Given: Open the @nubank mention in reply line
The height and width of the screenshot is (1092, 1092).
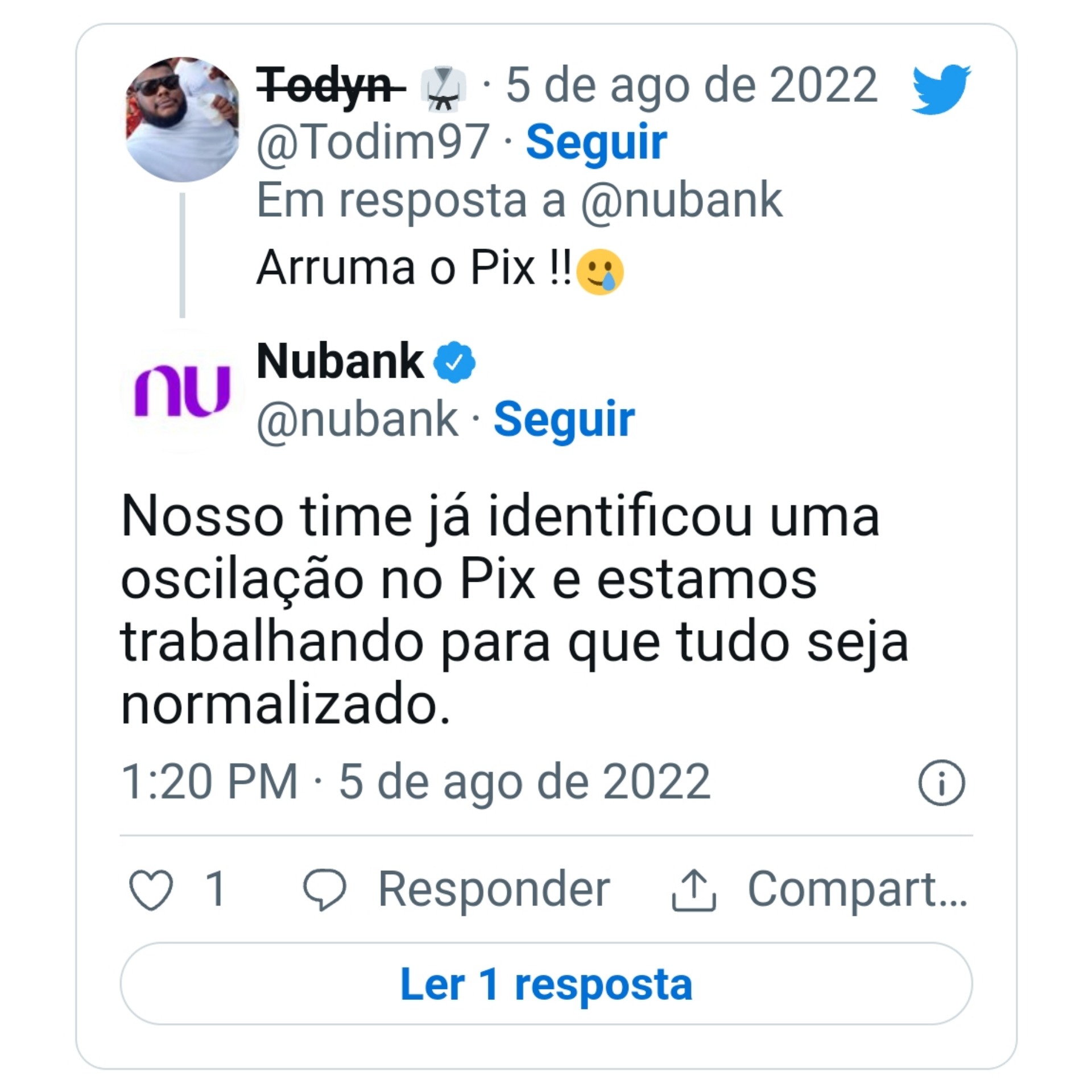Looking at the screenshot, I should point(681,200).
